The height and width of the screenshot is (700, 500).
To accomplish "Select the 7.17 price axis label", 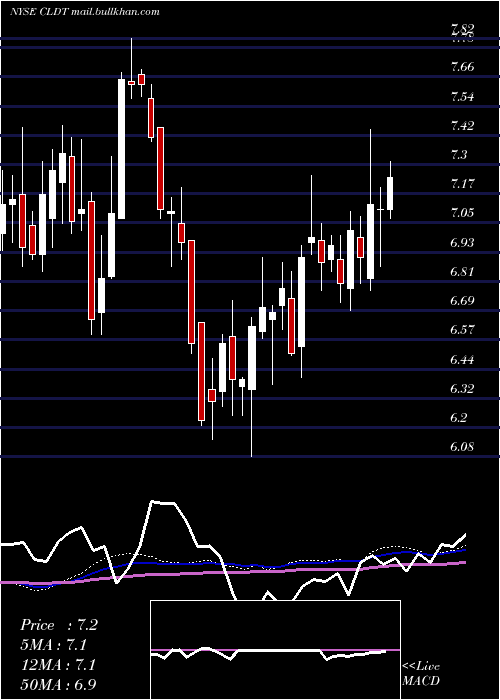I will point(462,183).
